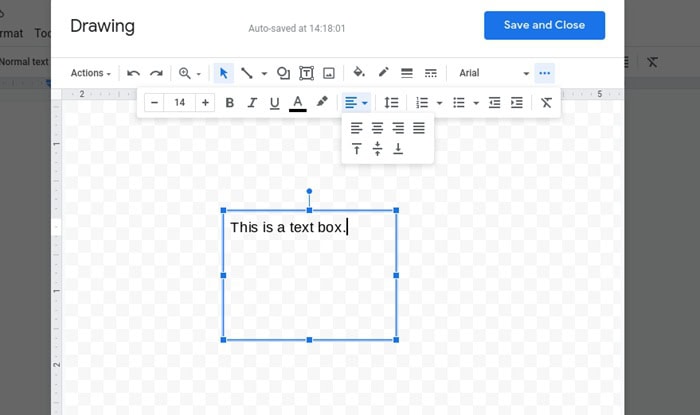Expand bulleted list style arrow
The height and width of the screenshot is (415, 700).
[476, 104]
